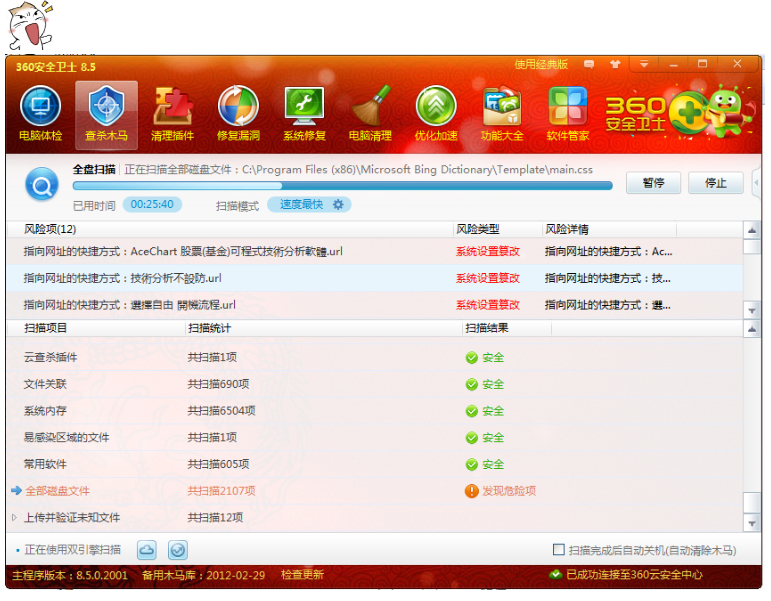Image resolution: width=771 pixels, height=601 pixels.
Task: Click 检查更新 to check for updates
Action: point(302,574)
